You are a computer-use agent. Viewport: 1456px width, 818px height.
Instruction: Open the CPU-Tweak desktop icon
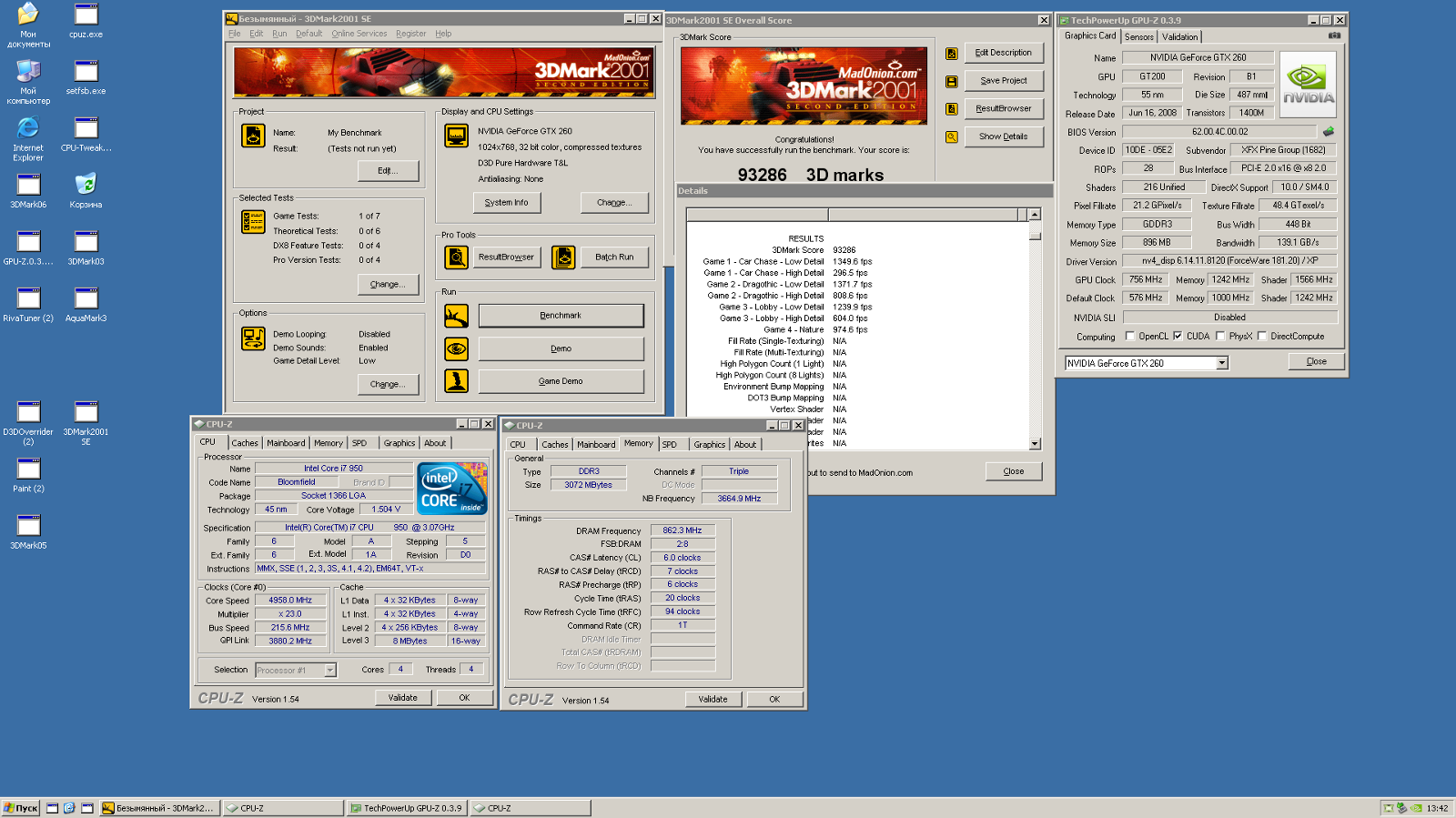pyautogui.click(x=86, y=134)
